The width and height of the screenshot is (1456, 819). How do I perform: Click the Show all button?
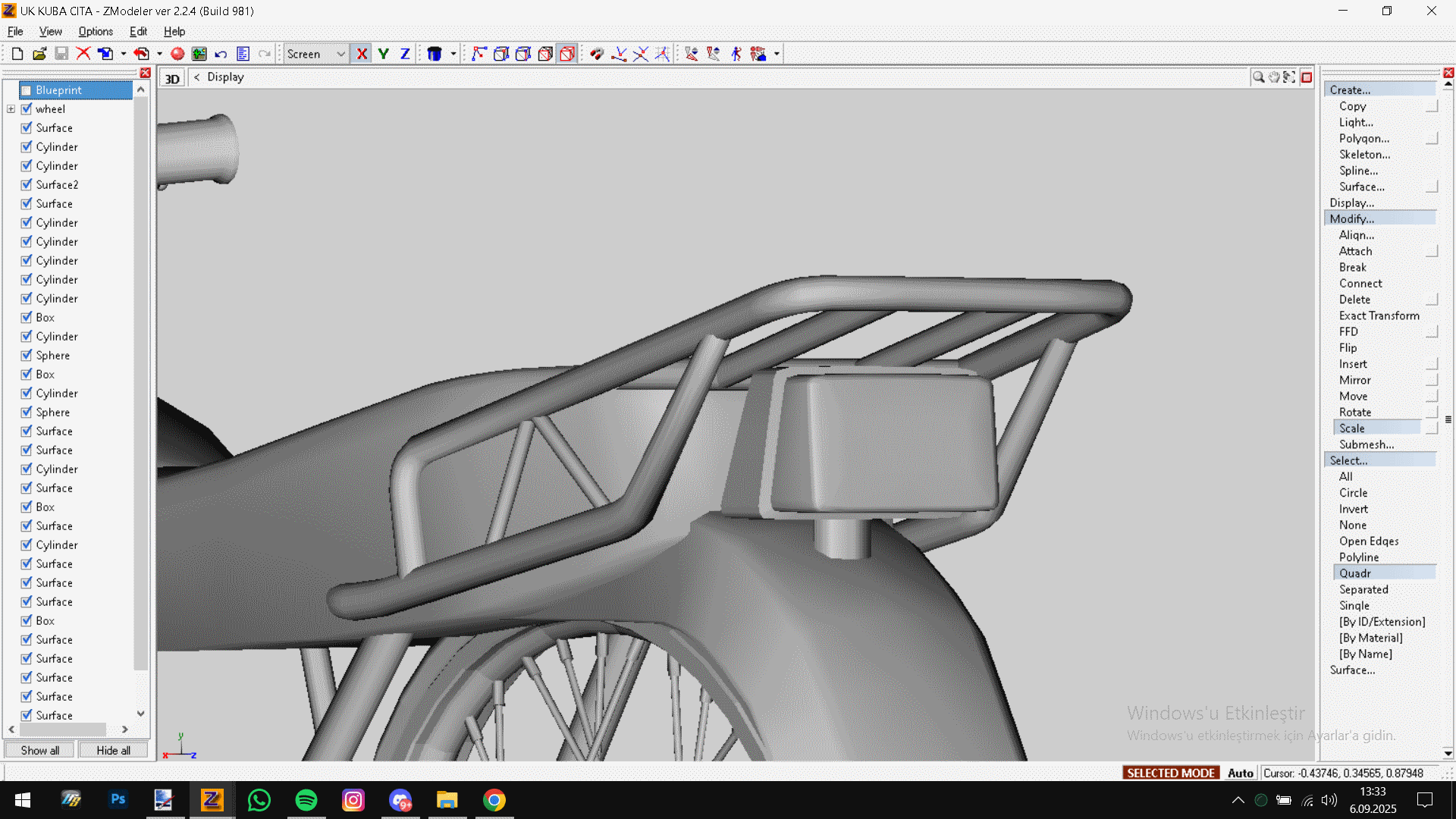(x=39, y=750)
